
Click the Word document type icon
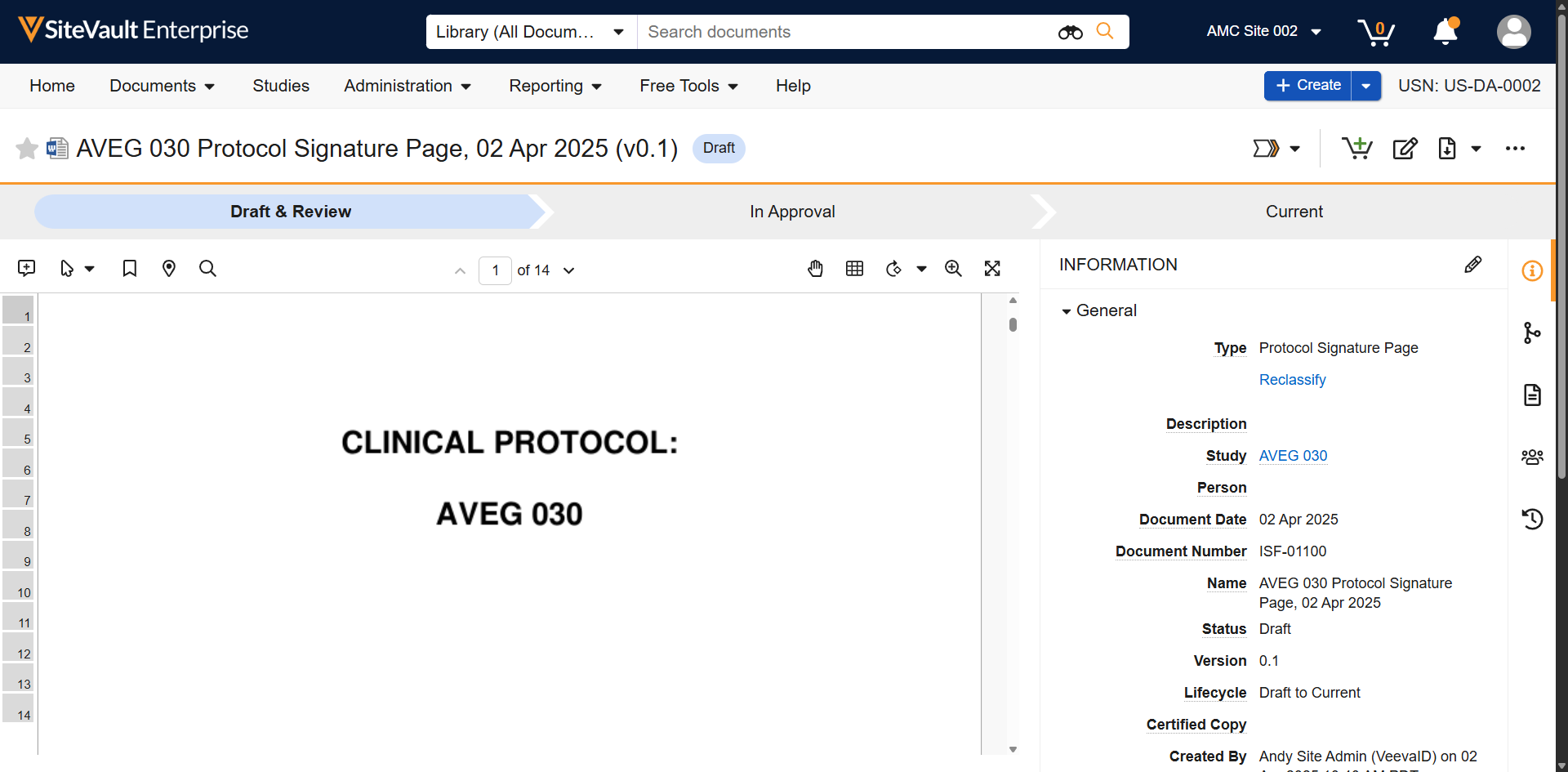tap(57, 148)
